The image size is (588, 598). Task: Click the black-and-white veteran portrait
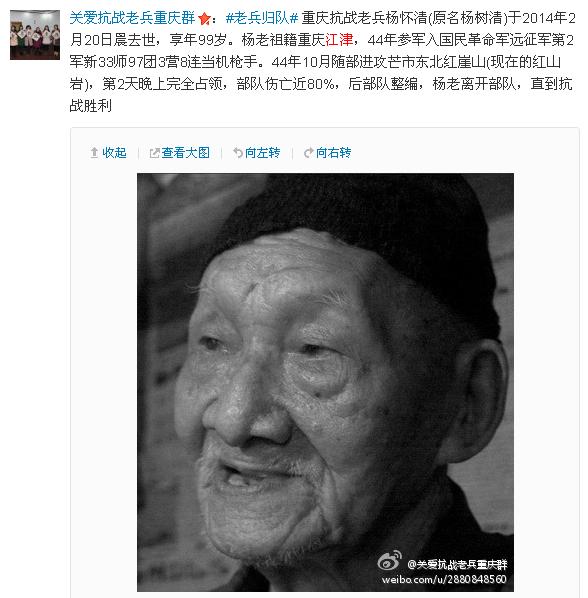[x=325, y=382]
